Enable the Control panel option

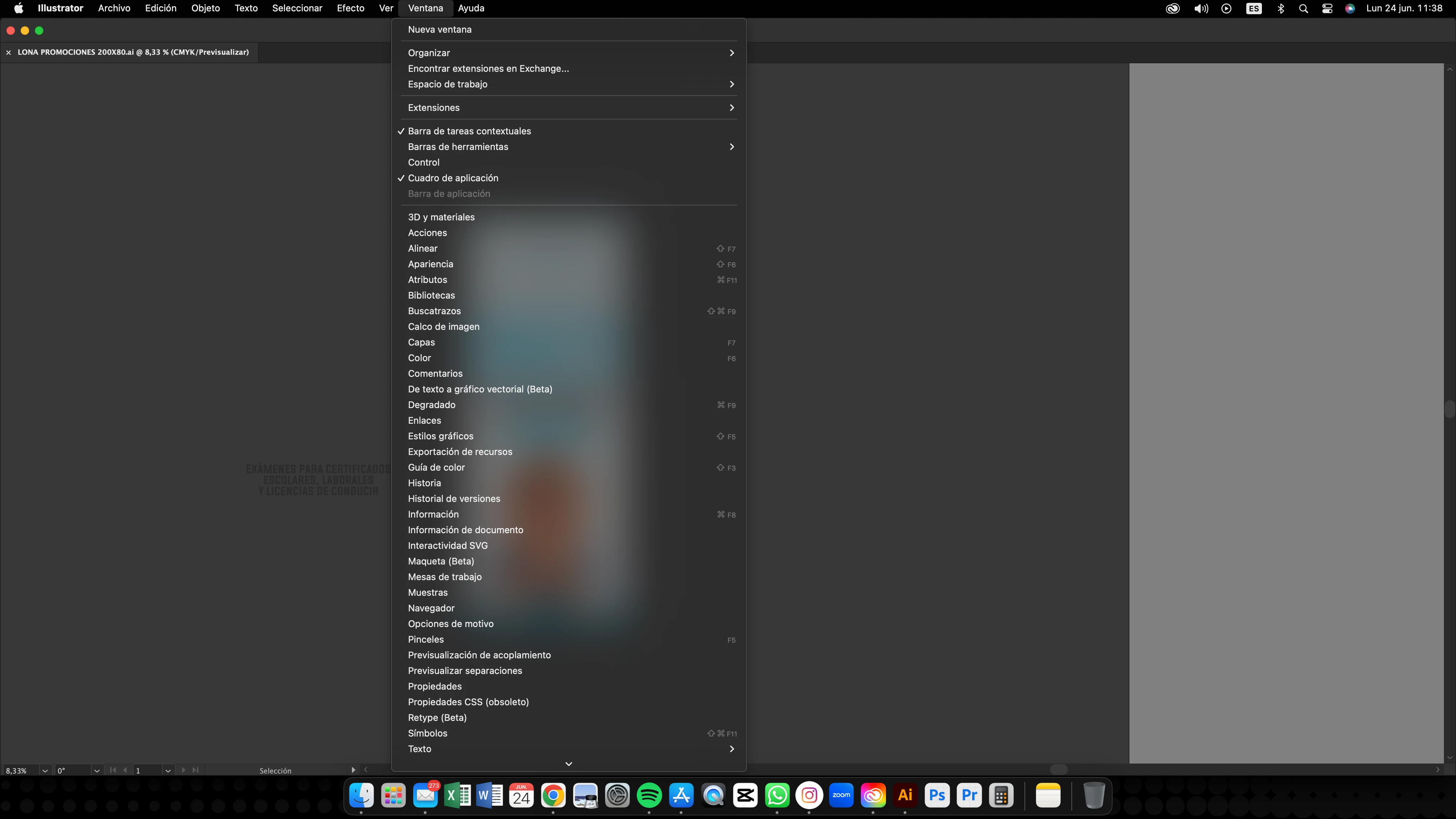pos(423,162)
